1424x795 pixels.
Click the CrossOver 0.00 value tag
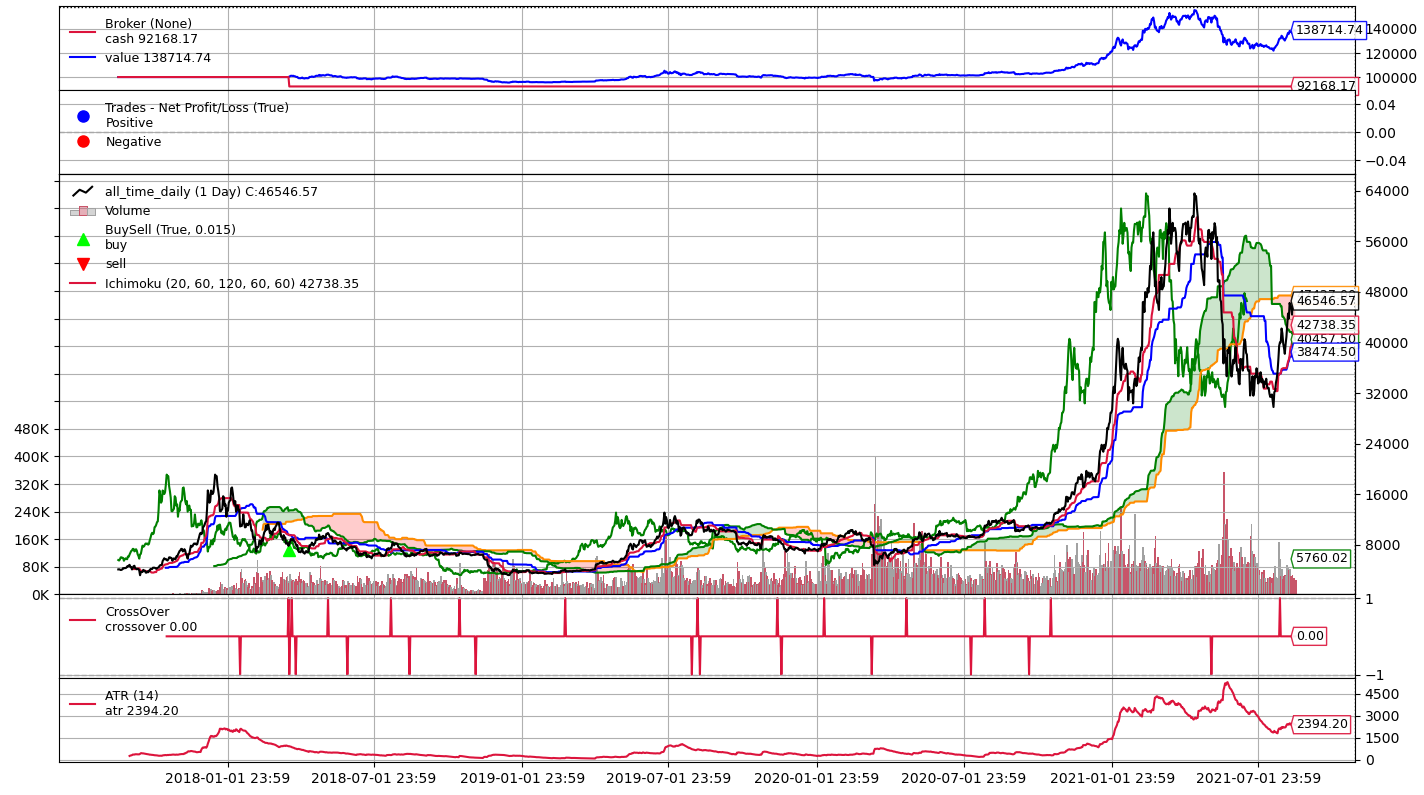pos(1309,636)
